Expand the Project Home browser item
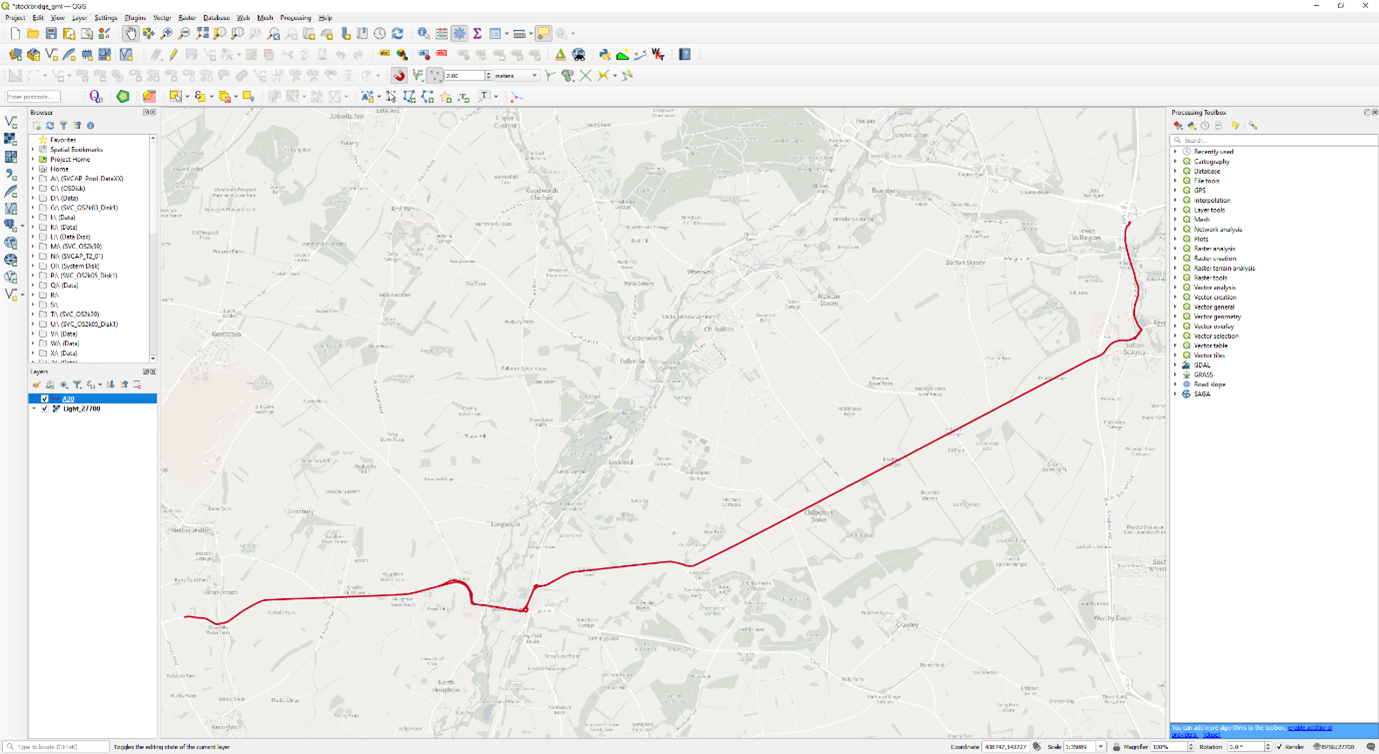 click(x=33, y=159)
